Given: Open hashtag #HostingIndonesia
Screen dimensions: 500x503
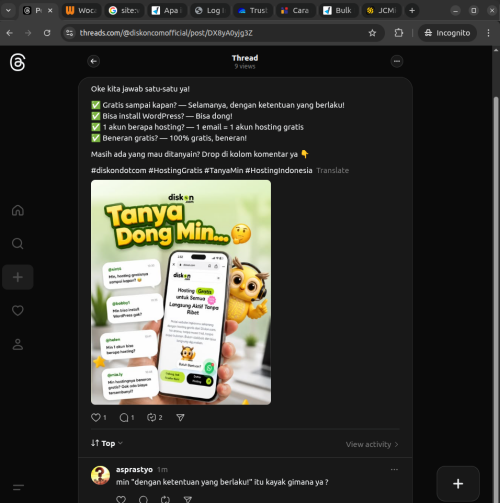Looking at the screenshot, I should pyautogui.click(x=279, y=170).
